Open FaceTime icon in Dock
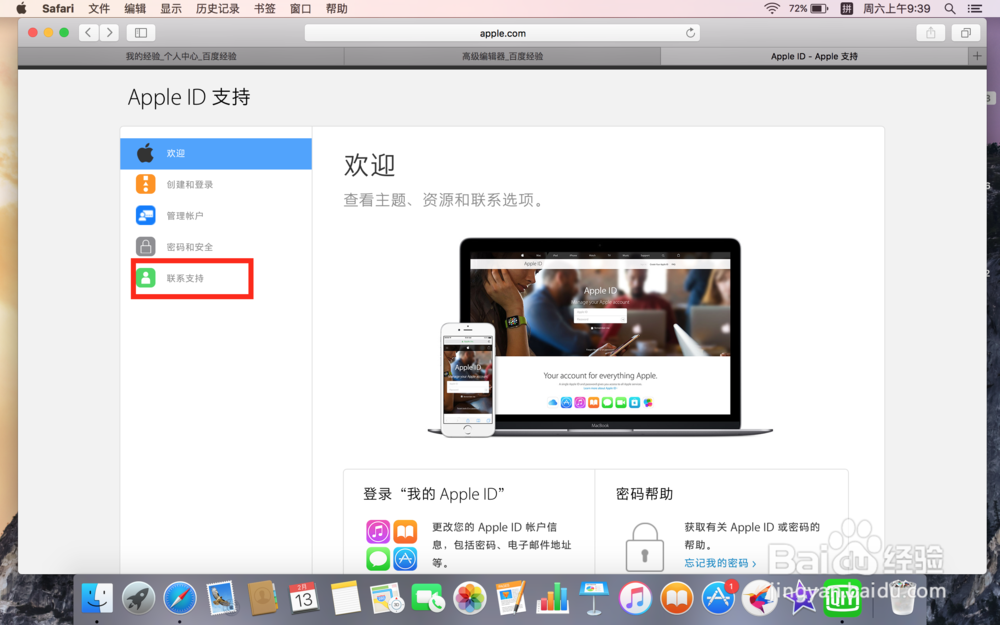1000x625 pixels. click(428, 598)
